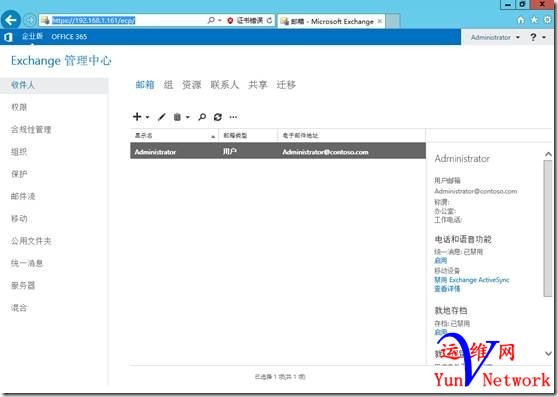558x397 pixels.
Task: Click the search magnifier in toolbar
Action: click(x=202, y=117)
